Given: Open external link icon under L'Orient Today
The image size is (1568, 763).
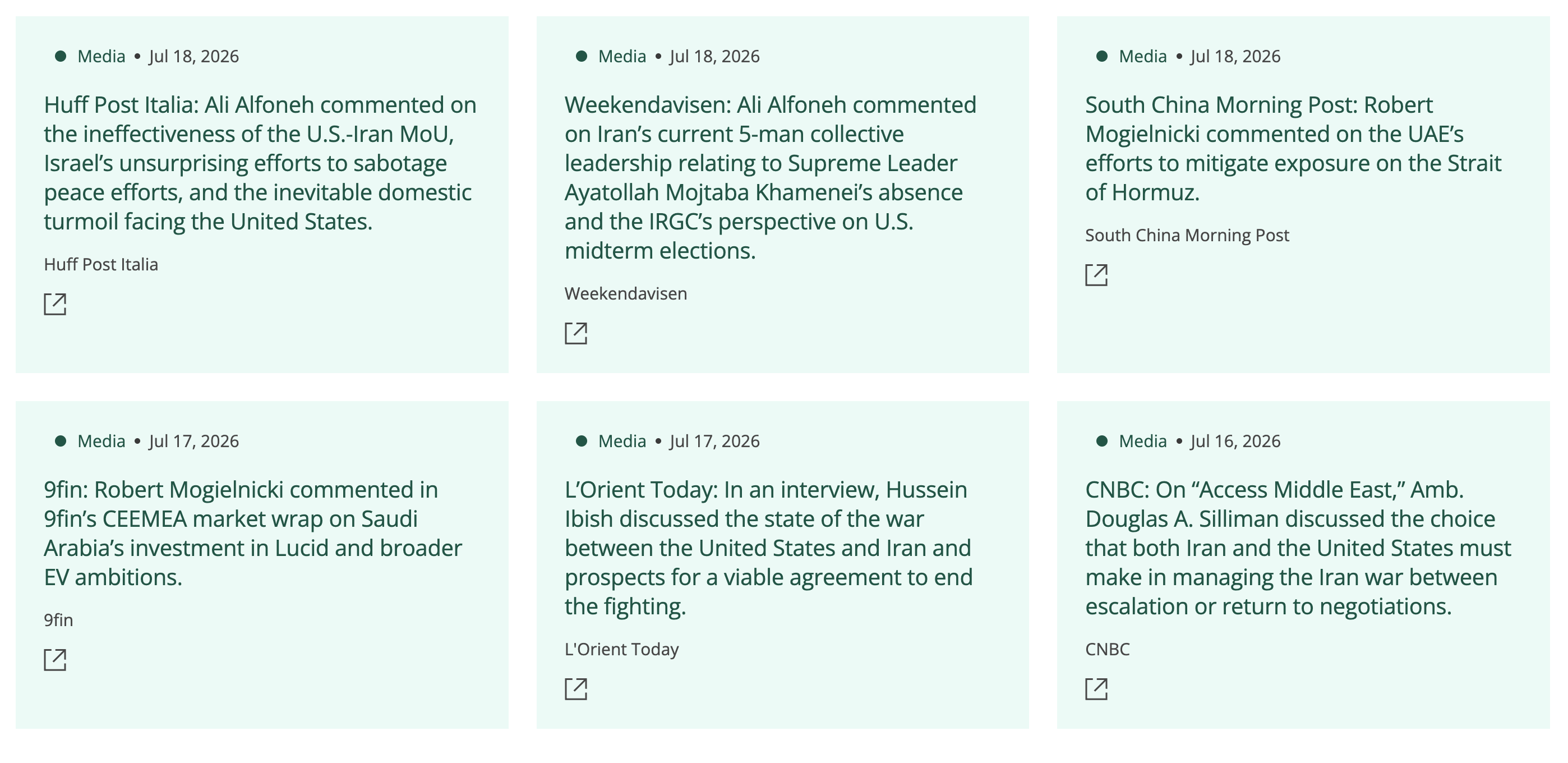Looking at the screenshot, I should pos(575,689).
